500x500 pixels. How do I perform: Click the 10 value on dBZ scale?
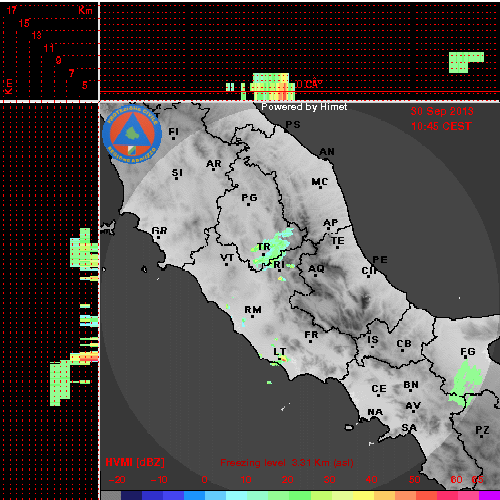coord(246,480)
